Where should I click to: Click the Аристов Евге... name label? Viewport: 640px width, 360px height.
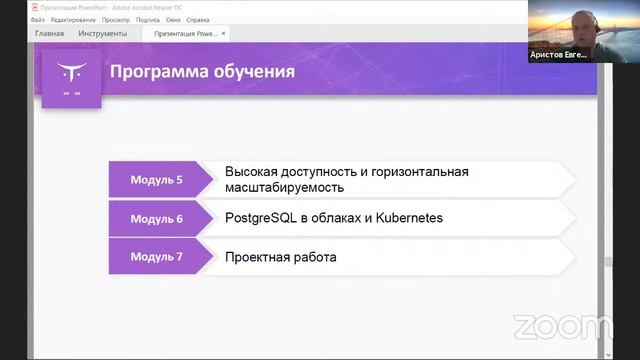[x=558, y=55]
